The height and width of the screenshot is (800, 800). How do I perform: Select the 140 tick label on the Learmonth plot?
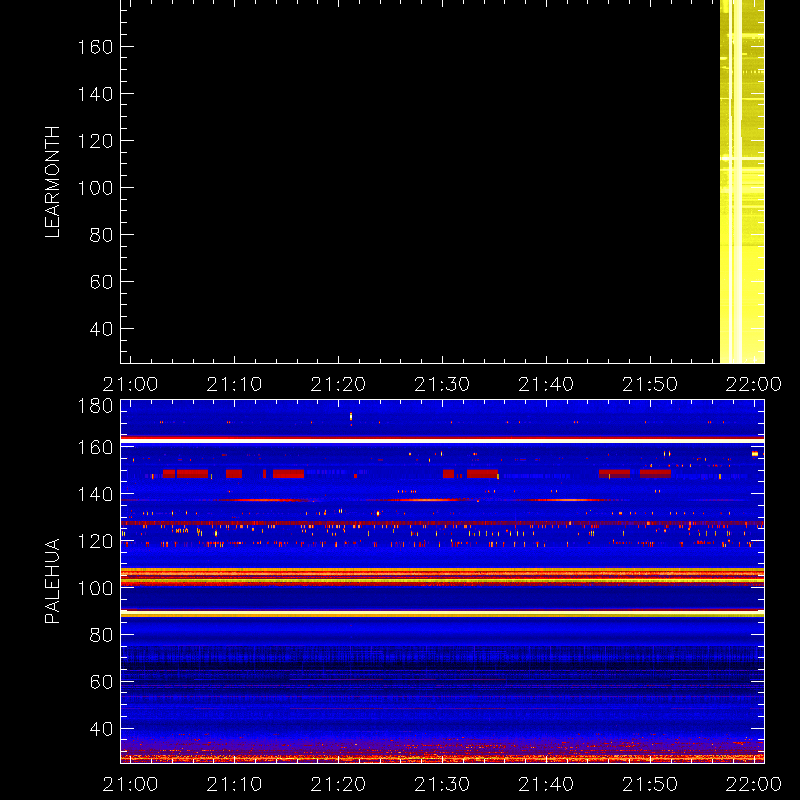click(95, 94)
